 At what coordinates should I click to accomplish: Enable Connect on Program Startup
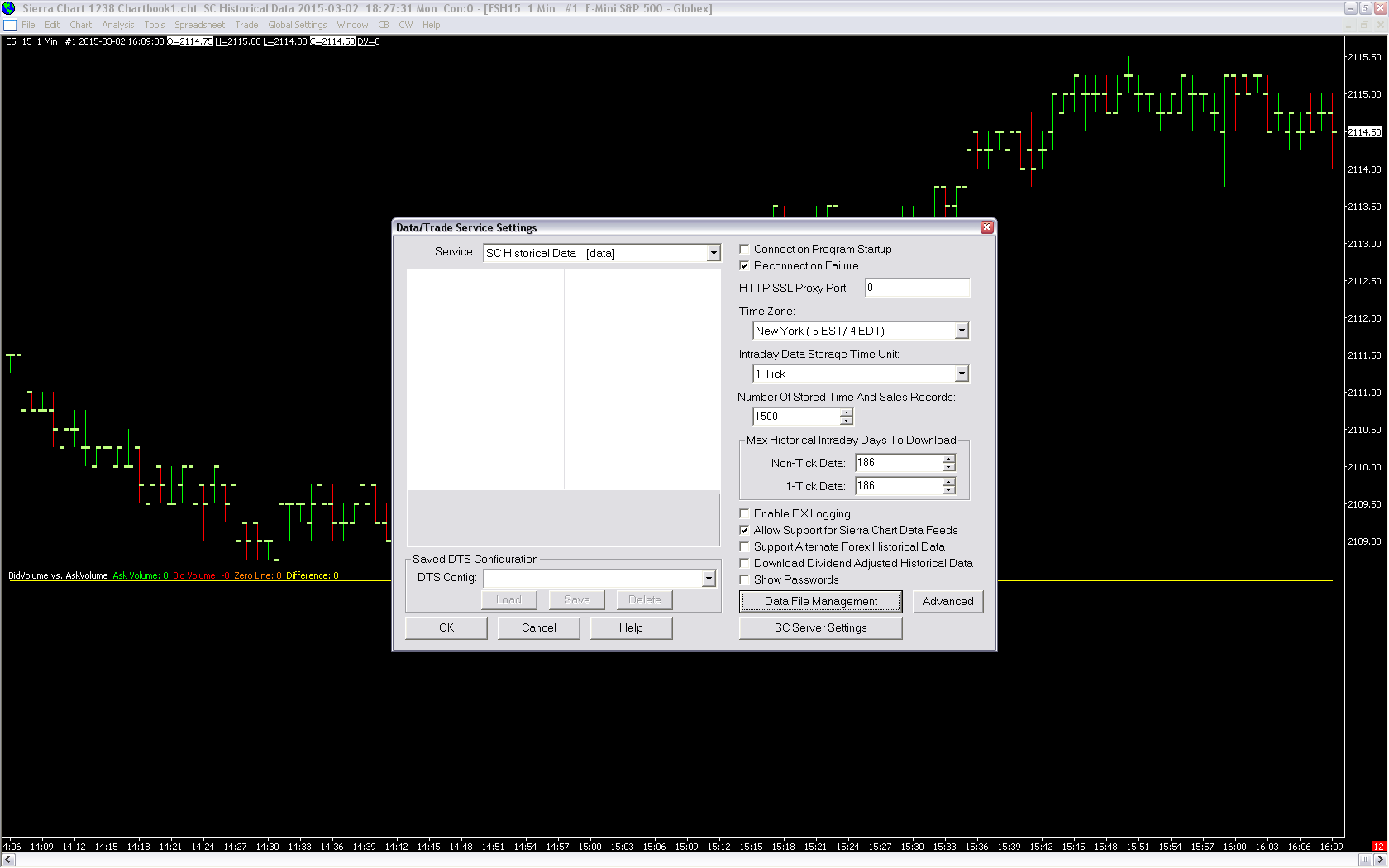click(744, 249)
